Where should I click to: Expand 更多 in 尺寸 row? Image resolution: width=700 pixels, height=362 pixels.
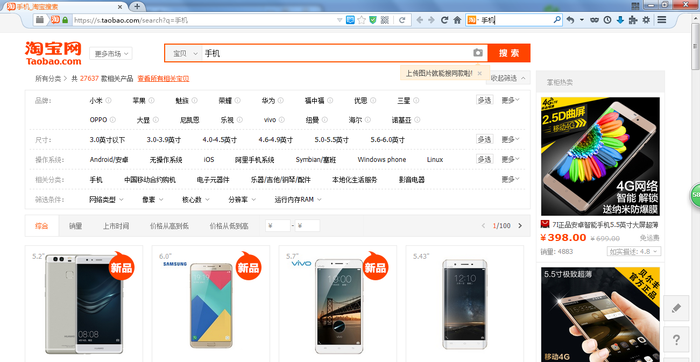pos(510,140)
